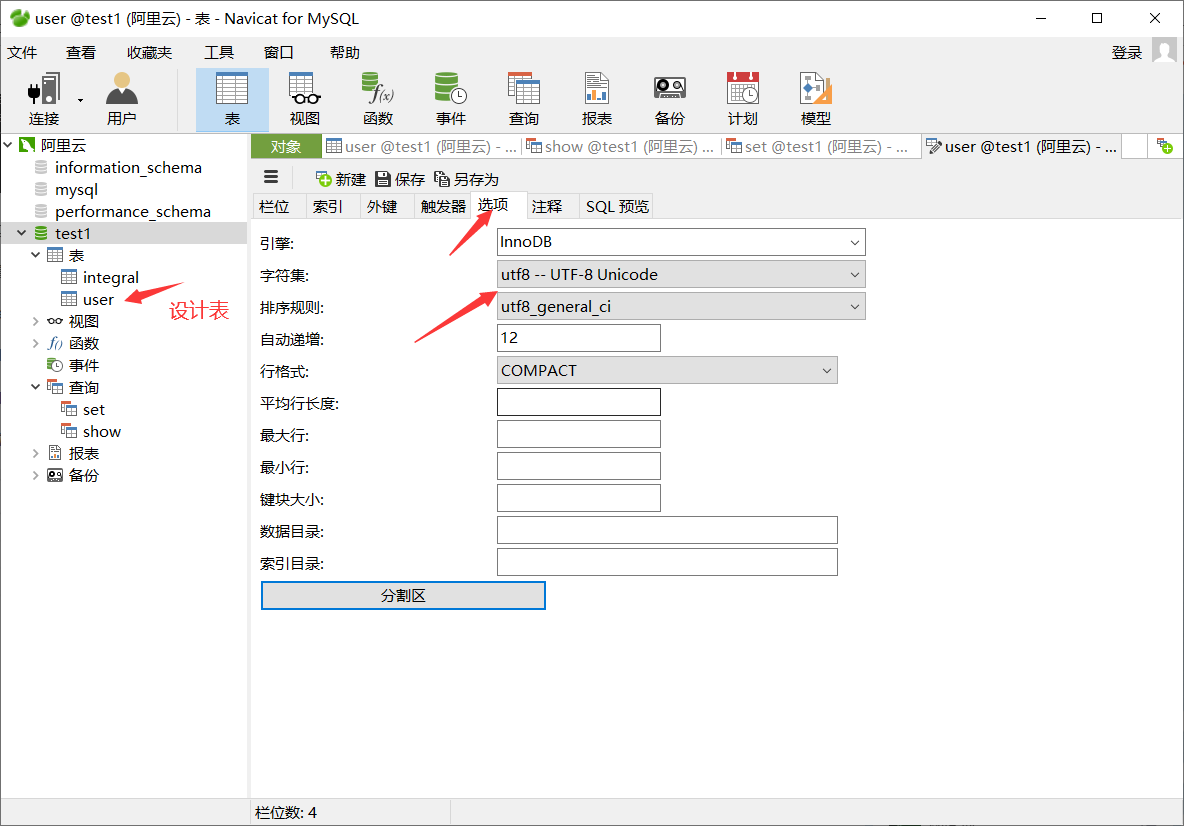Open the 帮助 (Help) menu
Image resolution: width=1184 pixels, height=826 pixels.
(x=345, y=52)
